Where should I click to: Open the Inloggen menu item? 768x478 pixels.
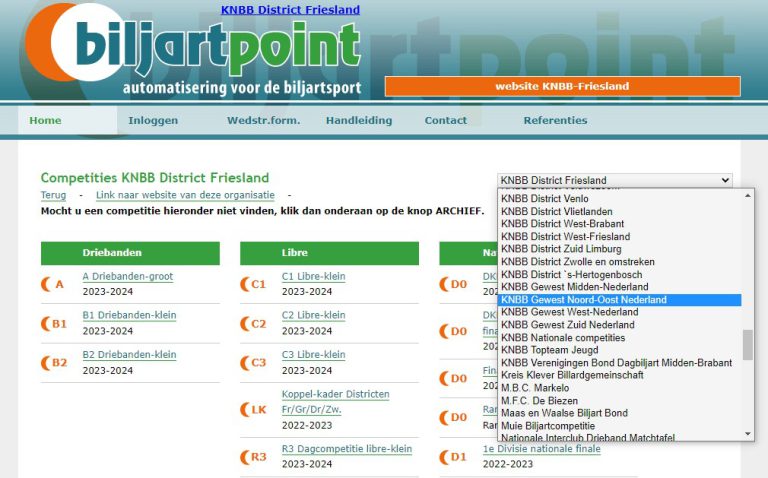click(x=153, y=120)
